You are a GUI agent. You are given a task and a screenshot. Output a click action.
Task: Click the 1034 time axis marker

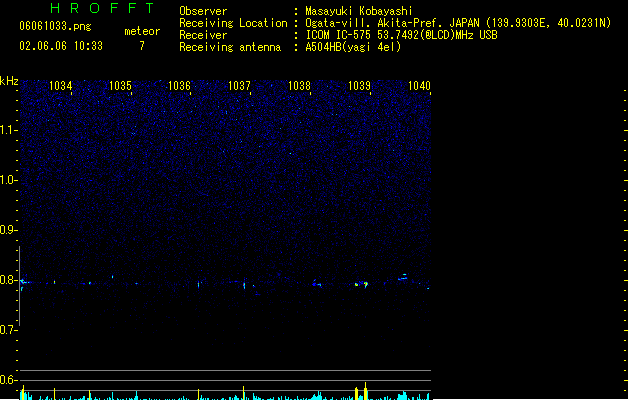[61, 86]
